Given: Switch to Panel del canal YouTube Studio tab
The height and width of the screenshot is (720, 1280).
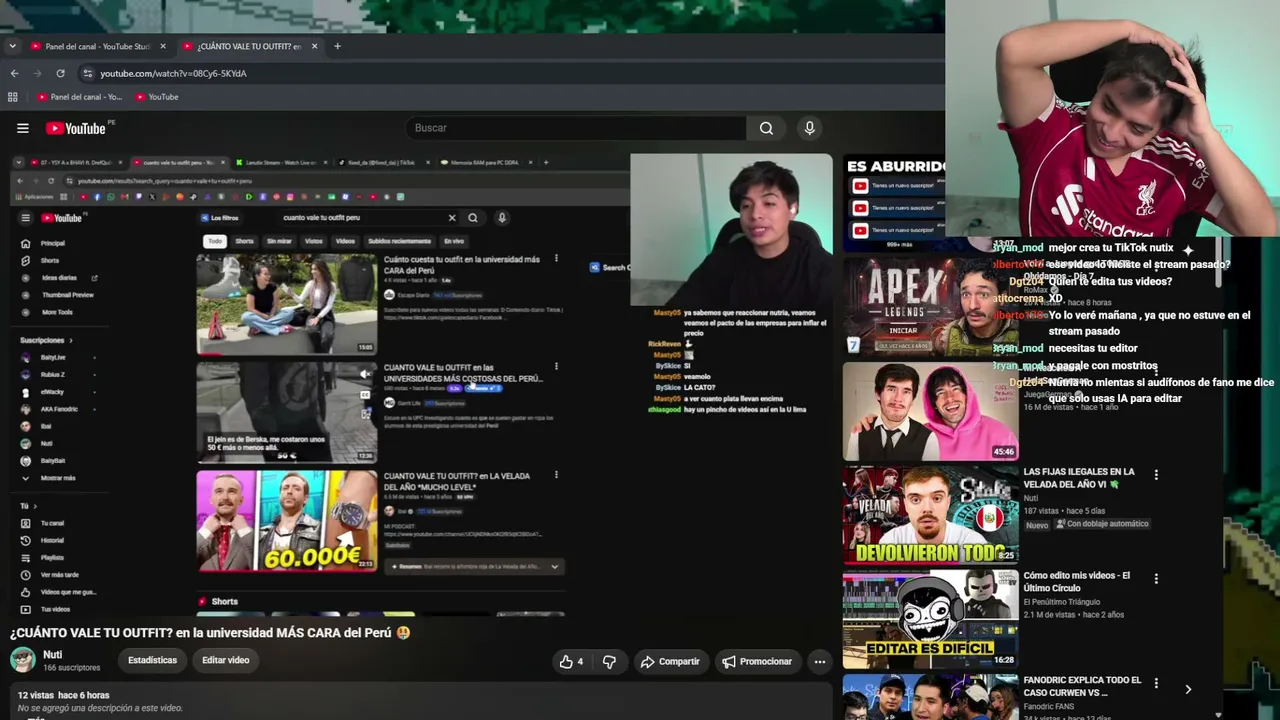Looking at the screenshot, I should point(96,46).
